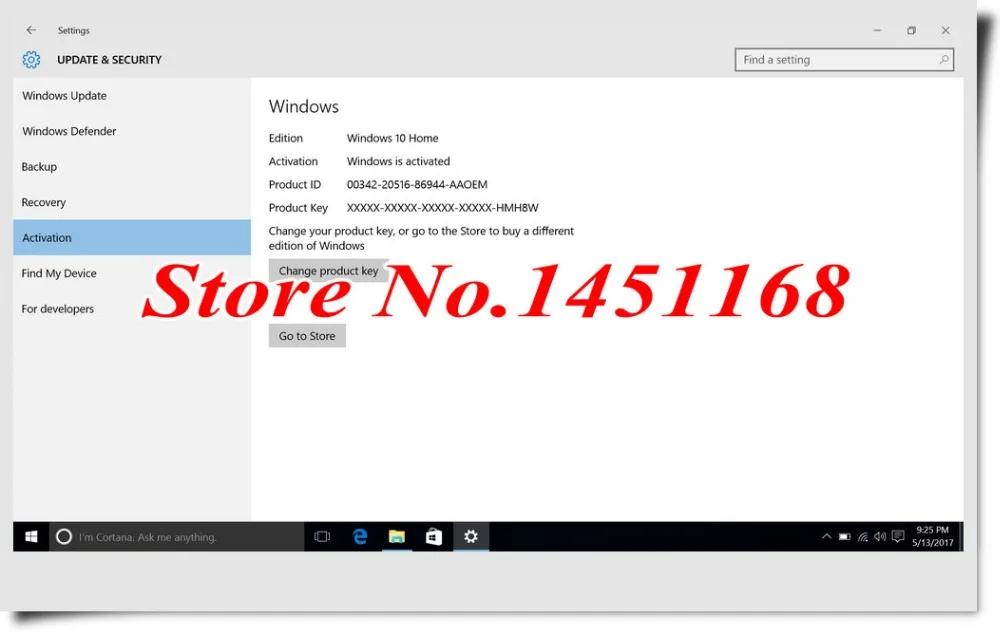The height and width of the screenshot is (635, 1000).
Task: Click the Windows heading
Action: 304,106
